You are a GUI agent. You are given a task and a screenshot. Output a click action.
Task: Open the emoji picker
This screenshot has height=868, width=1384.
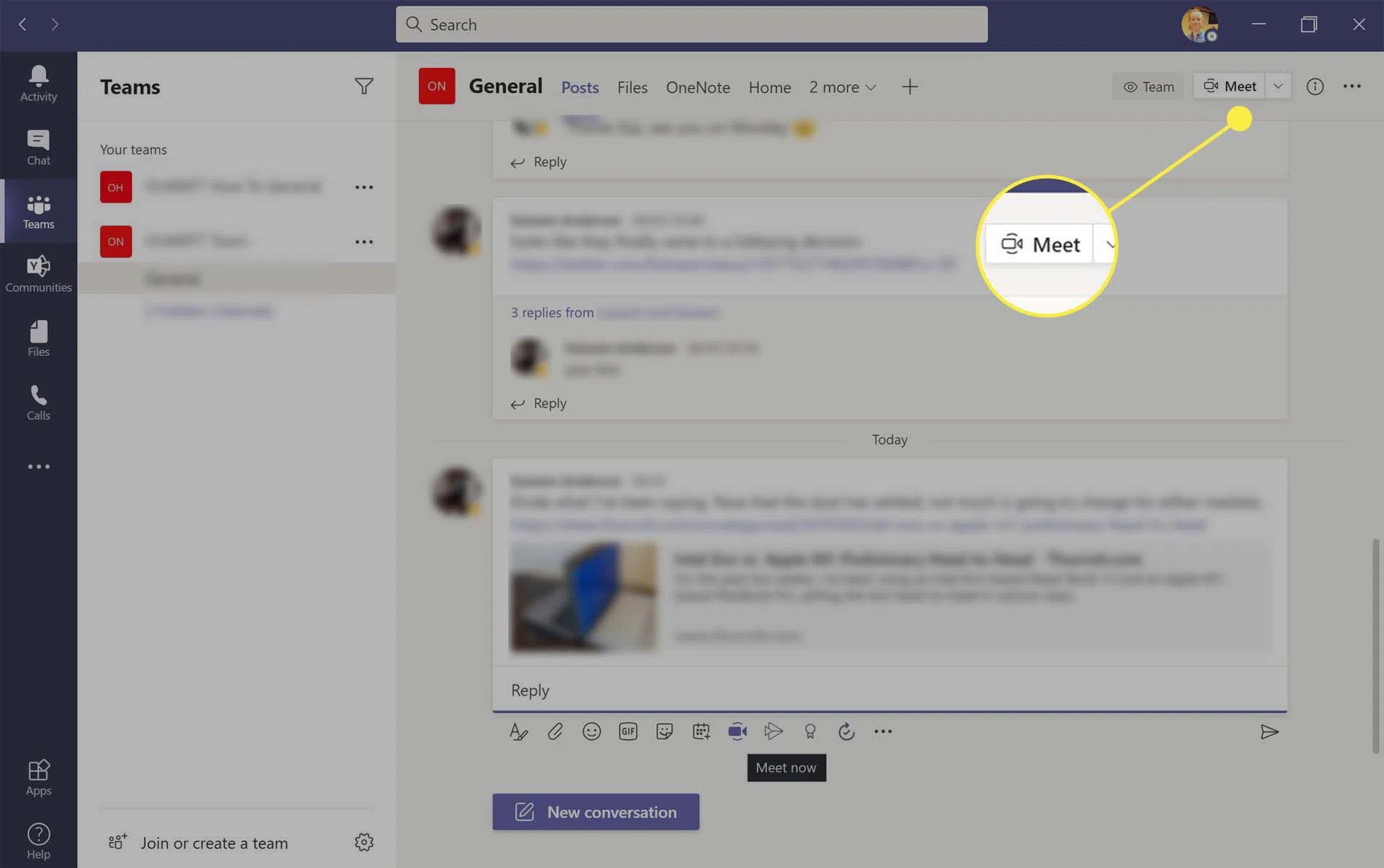tap(591, 732)
